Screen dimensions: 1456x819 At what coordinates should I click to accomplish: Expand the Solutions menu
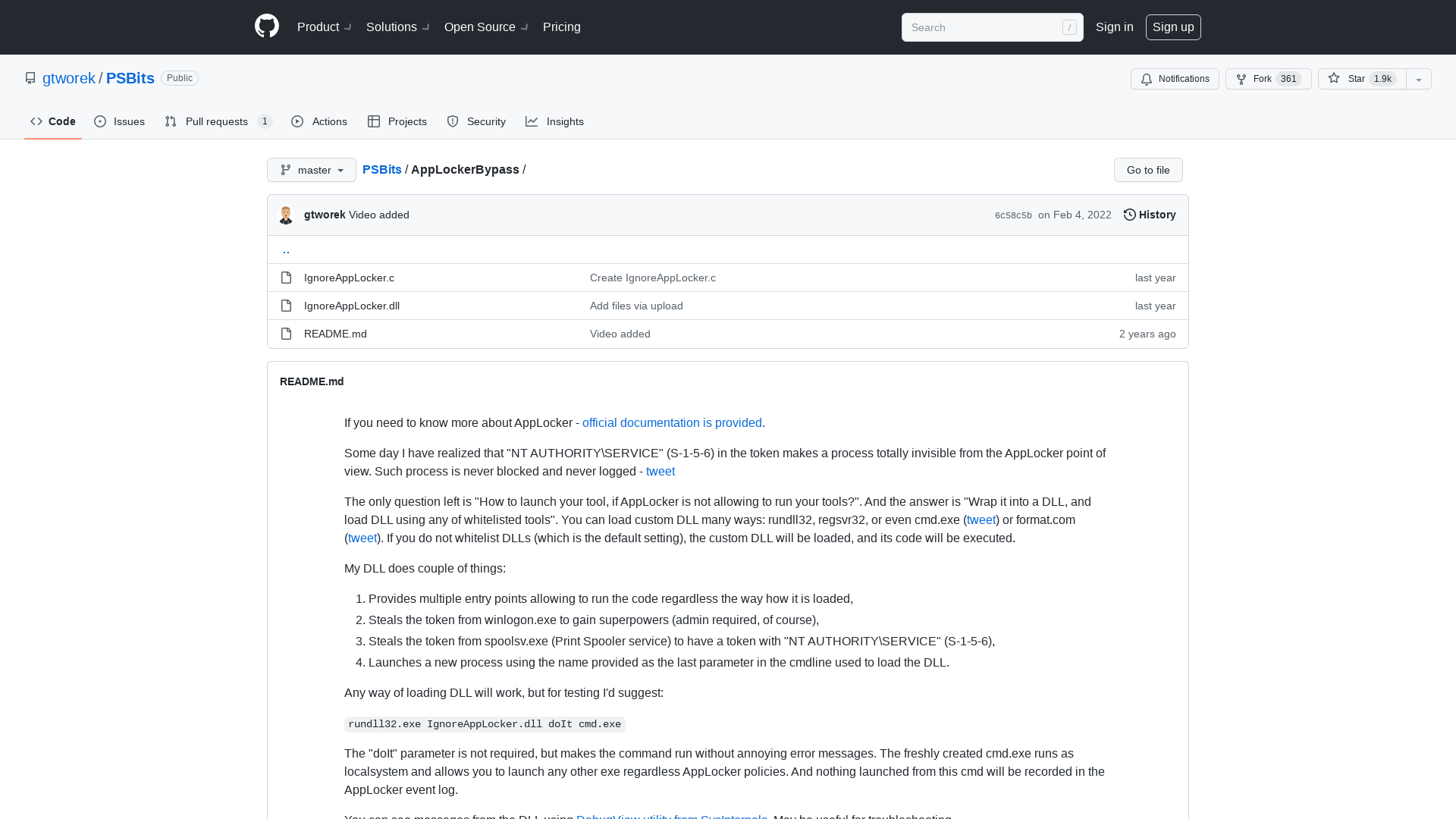pyautogui.click(x=398, y=27)
